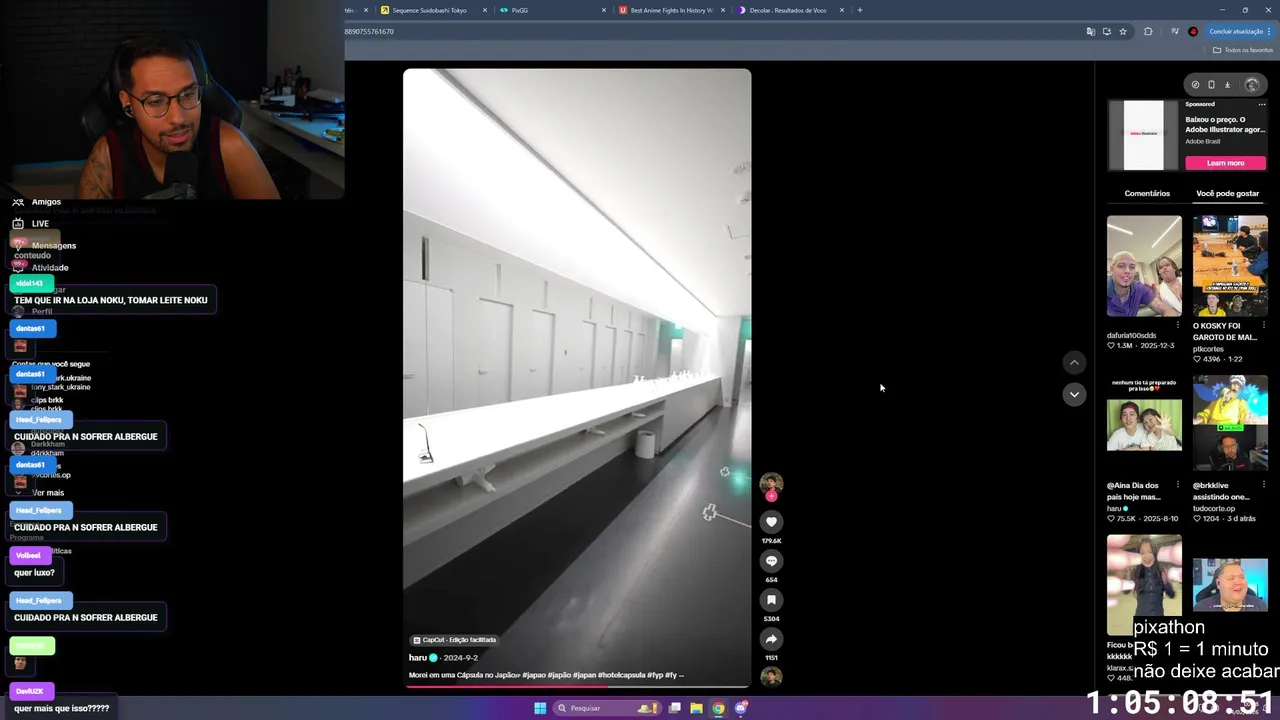Bookmark this page with the star icon
Screen dimensions: 1280x720
[1123, 31]
